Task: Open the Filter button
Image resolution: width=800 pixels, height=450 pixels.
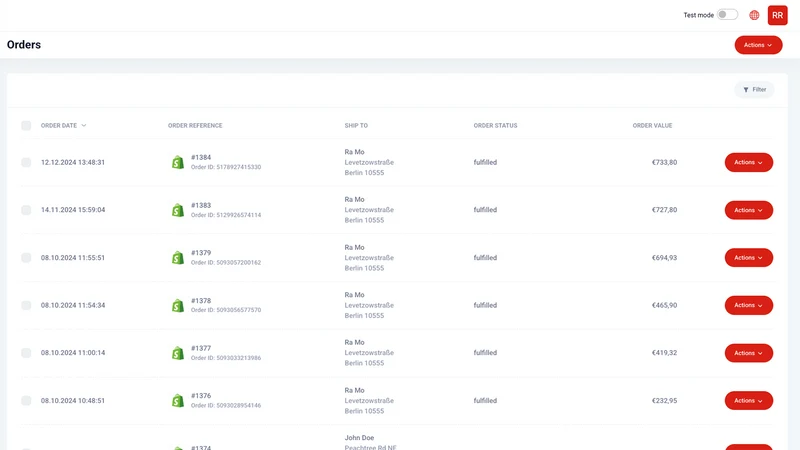Action: 754,90
